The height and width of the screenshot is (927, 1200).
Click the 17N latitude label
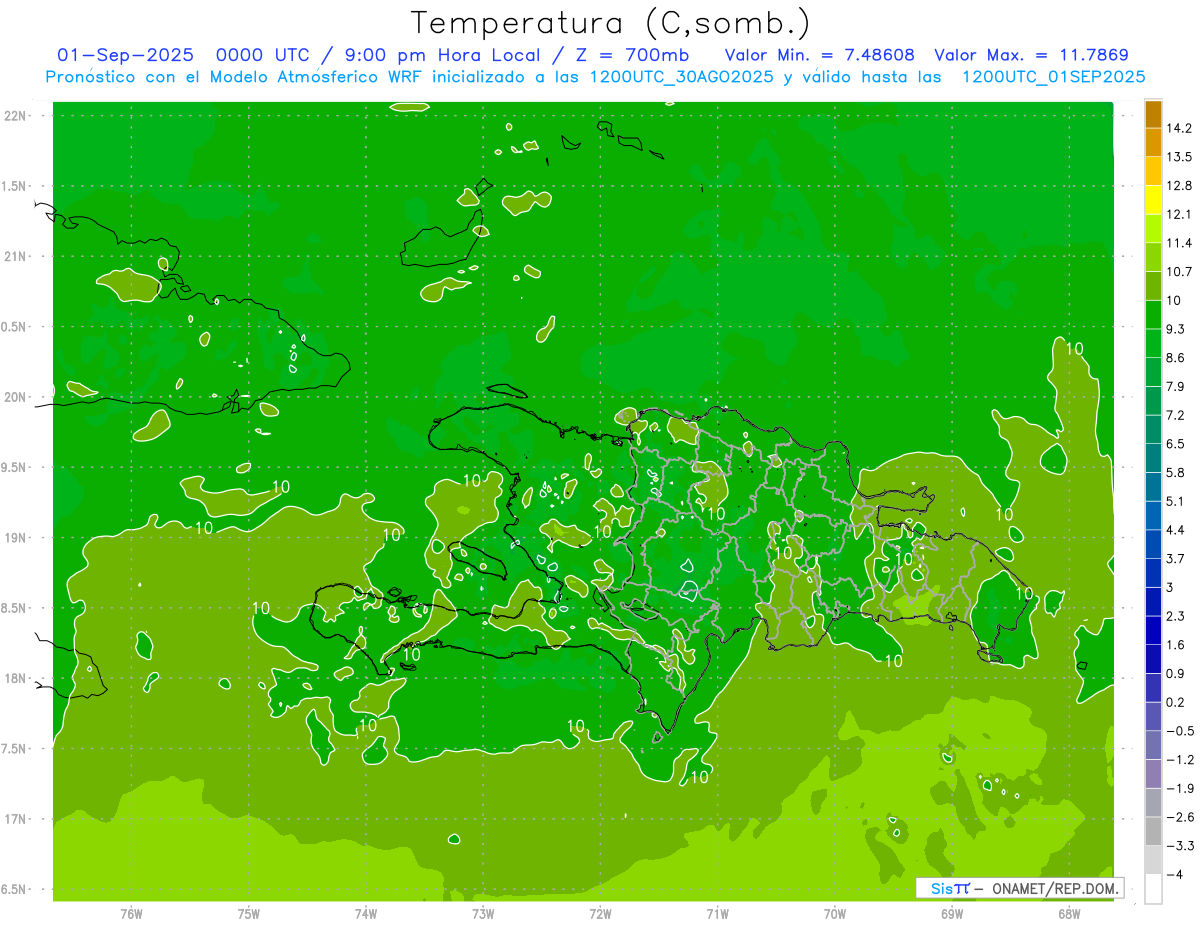point(17,819)
